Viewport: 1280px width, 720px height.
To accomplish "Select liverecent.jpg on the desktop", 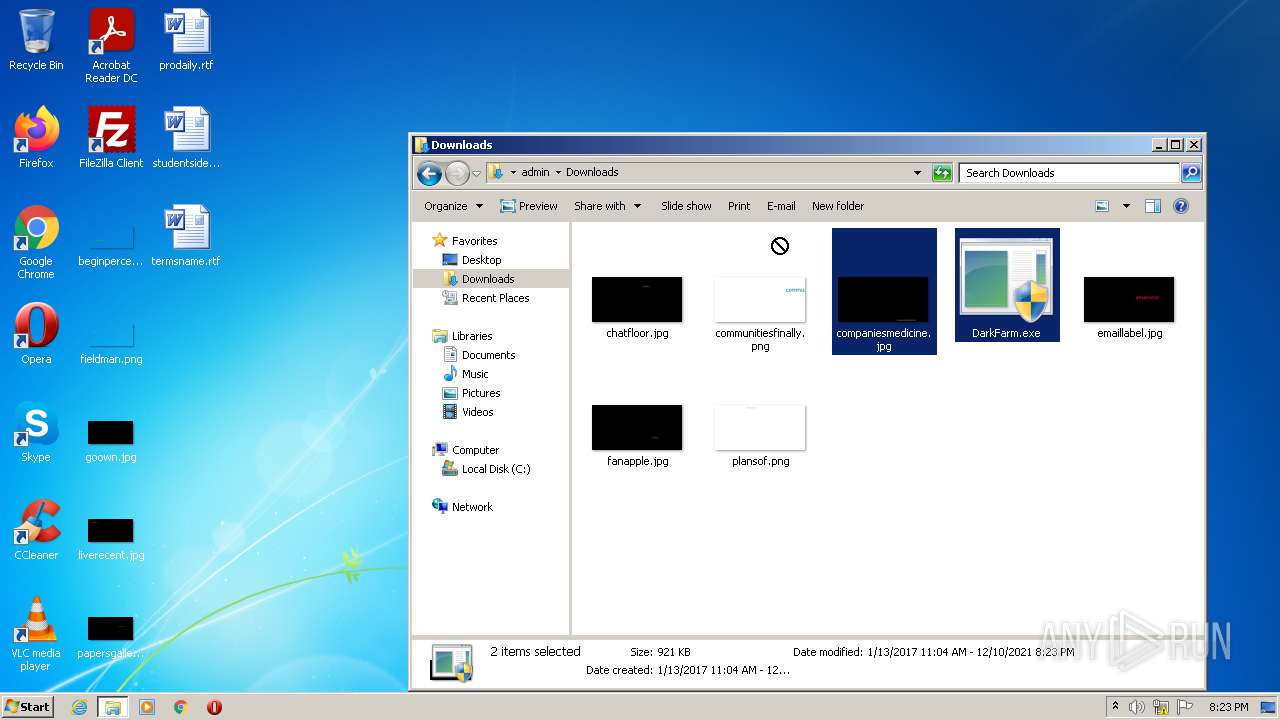I will coord(111,538).
